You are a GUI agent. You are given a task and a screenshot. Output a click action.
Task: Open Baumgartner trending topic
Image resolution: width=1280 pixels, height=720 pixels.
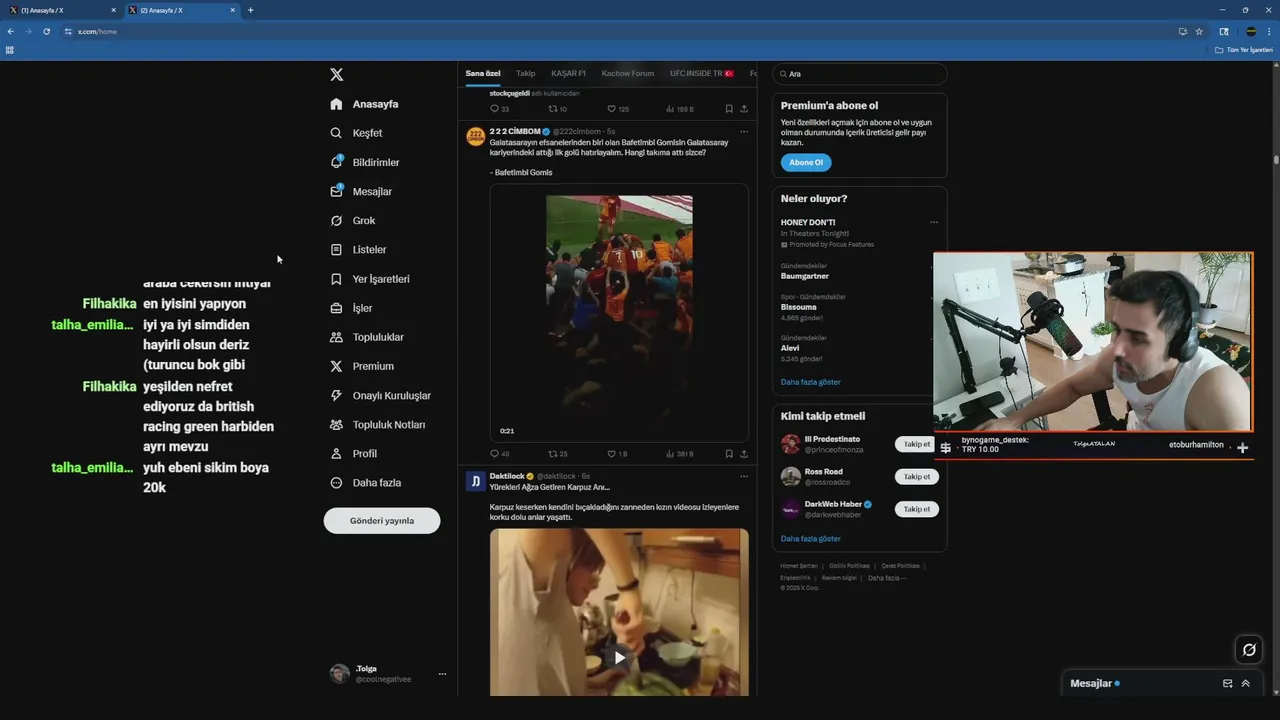click(805, 276)
